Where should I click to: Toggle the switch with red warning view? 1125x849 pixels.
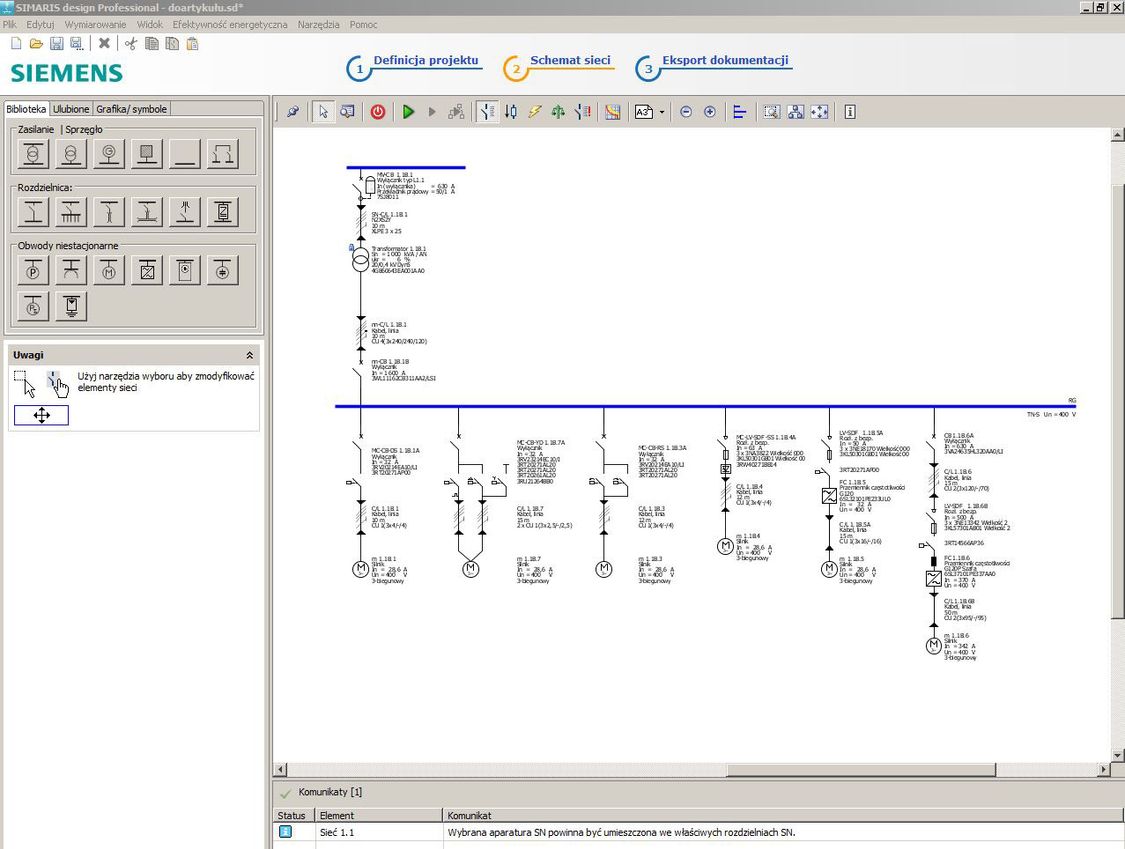pos(583,112)
